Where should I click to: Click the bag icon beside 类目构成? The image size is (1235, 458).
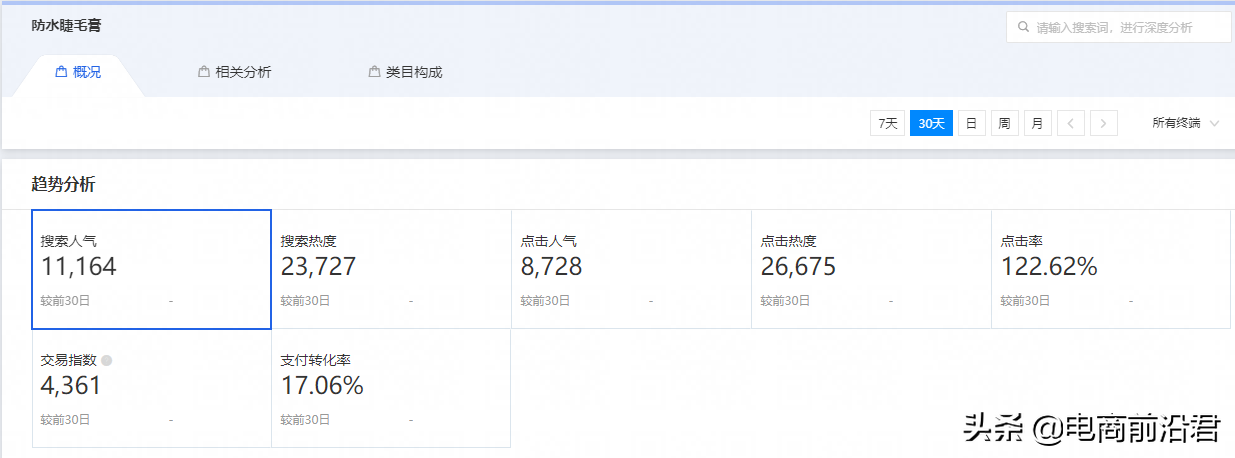coord(375,72)
